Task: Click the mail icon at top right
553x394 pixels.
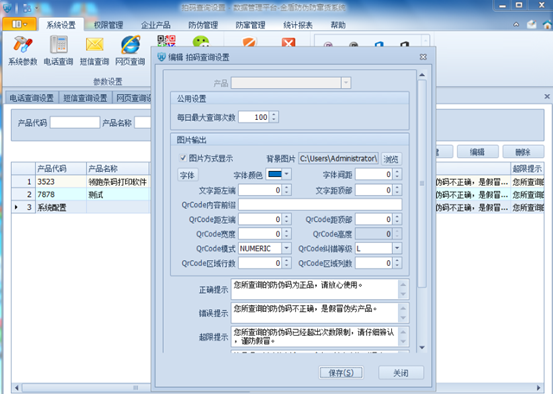Action: pyautogui.click(x=531, y=24)
